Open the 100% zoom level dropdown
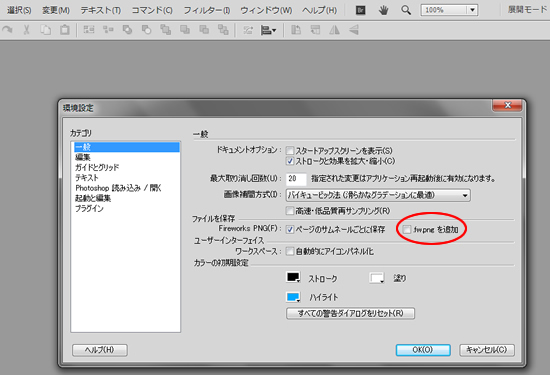 click(472, 10)
